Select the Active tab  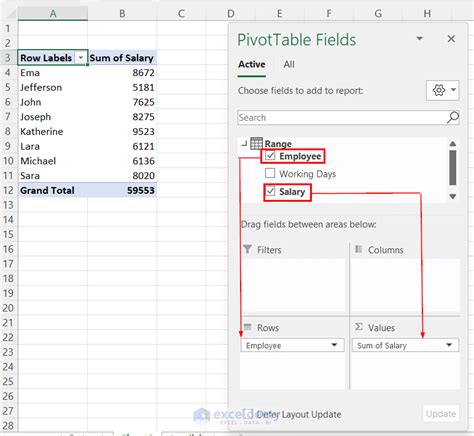tap(252, 64)
